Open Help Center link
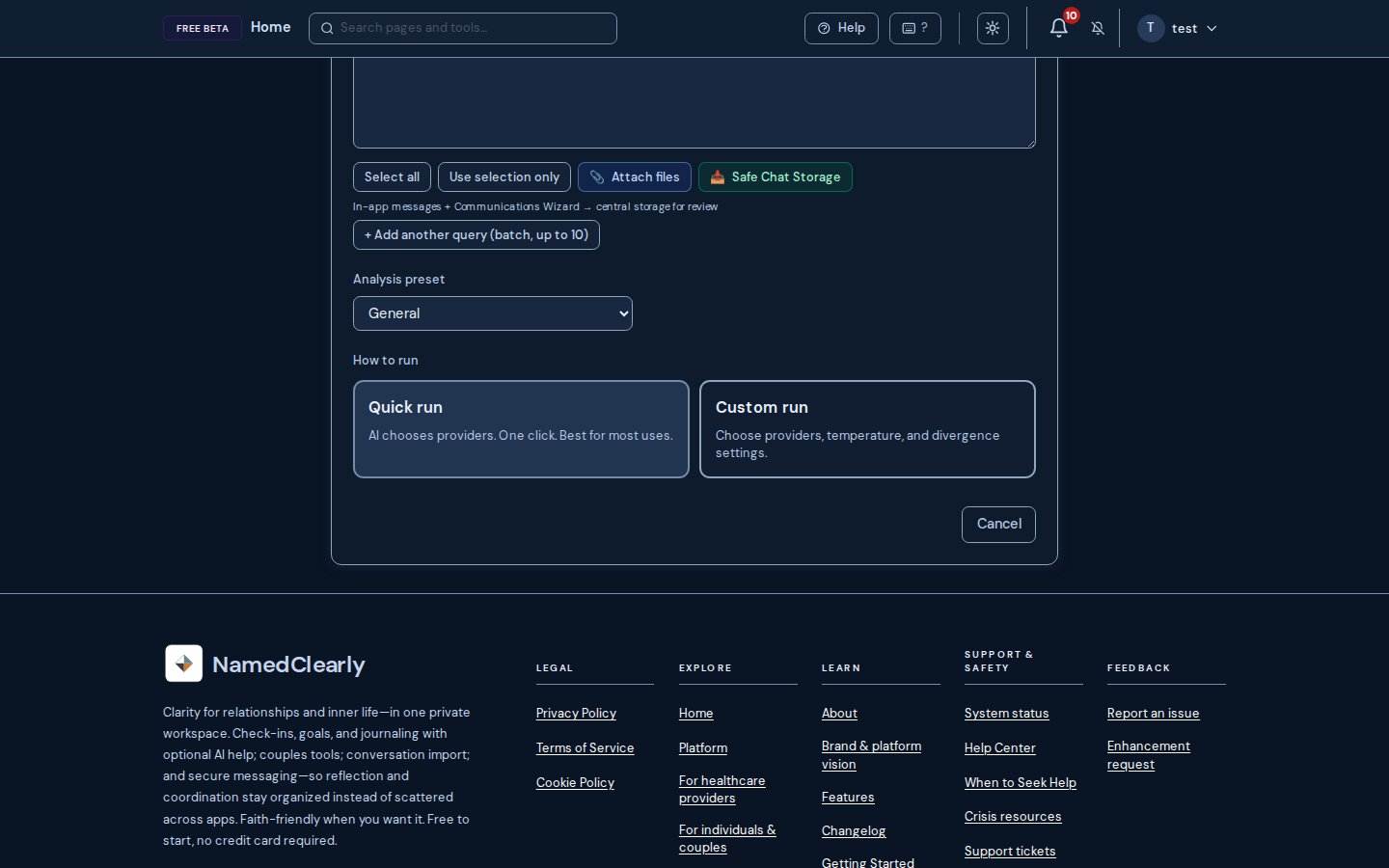 (x=999, y=748)
